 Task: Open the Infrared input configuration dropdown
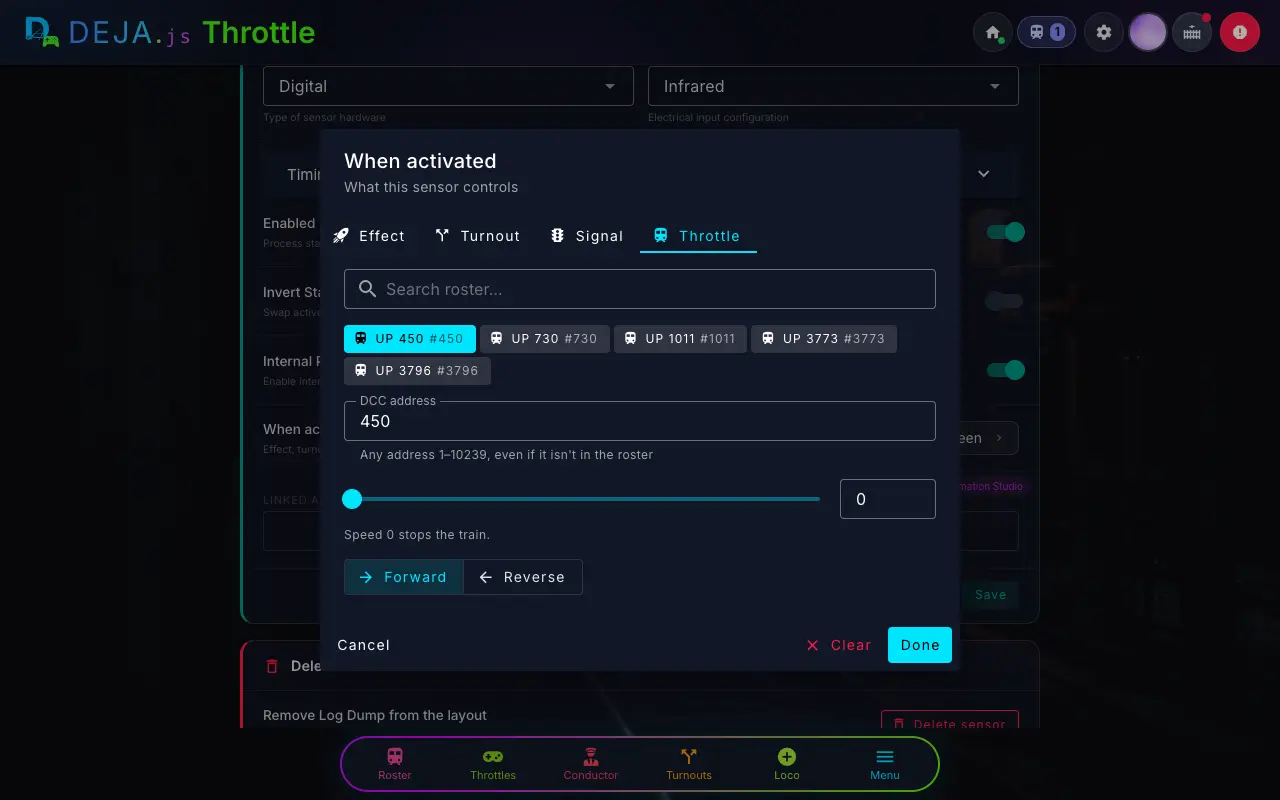click(833, 86)
